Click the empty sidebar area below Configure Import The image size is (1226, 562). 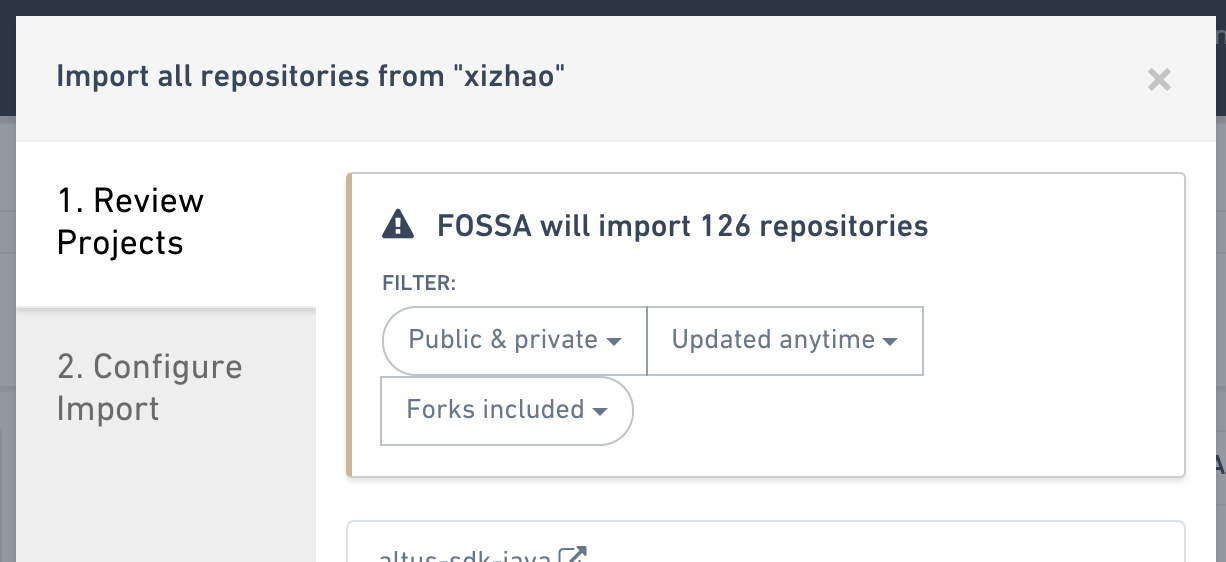165,500
